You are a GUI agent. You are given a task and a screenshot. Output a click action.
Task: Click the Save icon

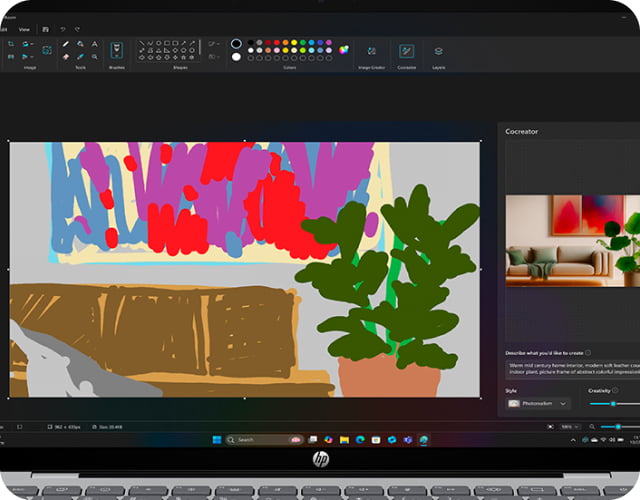46,29
